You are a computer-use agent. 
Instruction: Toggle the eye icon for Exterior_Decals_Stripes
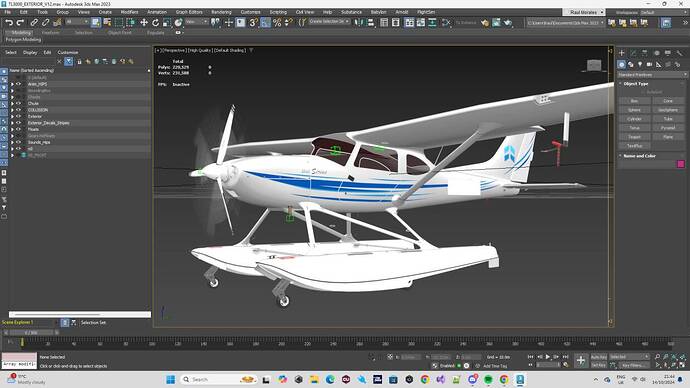pos(18,123)
